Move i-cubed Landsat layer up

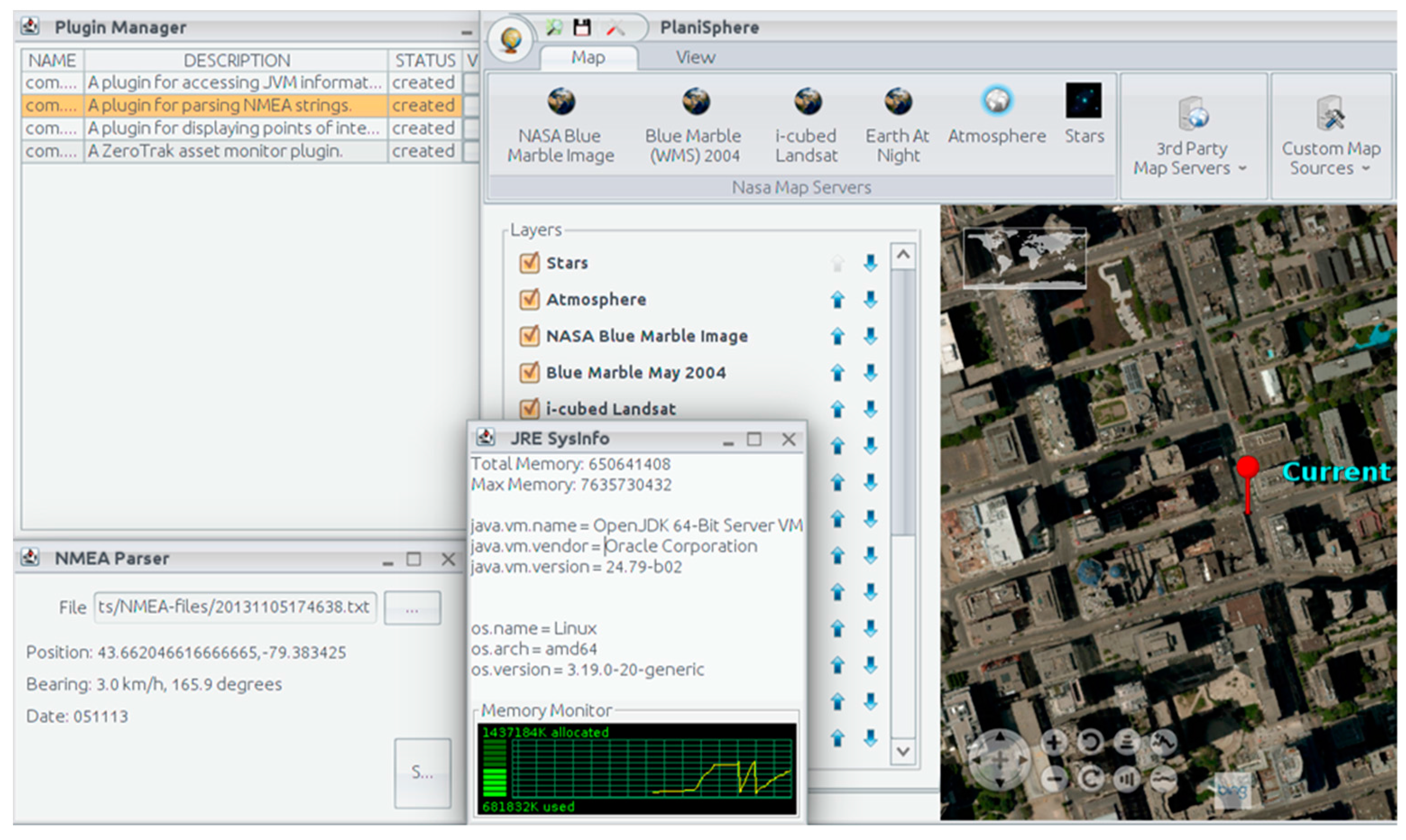(x=838, y=409)
